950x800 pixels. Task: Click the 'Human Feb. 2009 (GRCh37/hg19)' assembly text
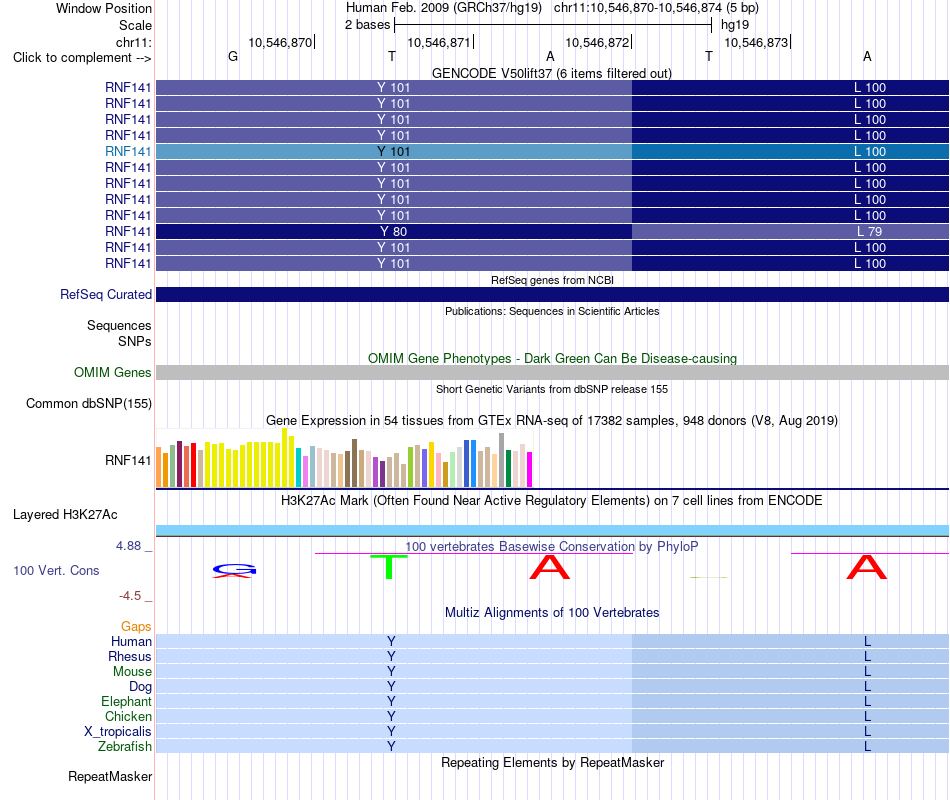tap(444, 8)
